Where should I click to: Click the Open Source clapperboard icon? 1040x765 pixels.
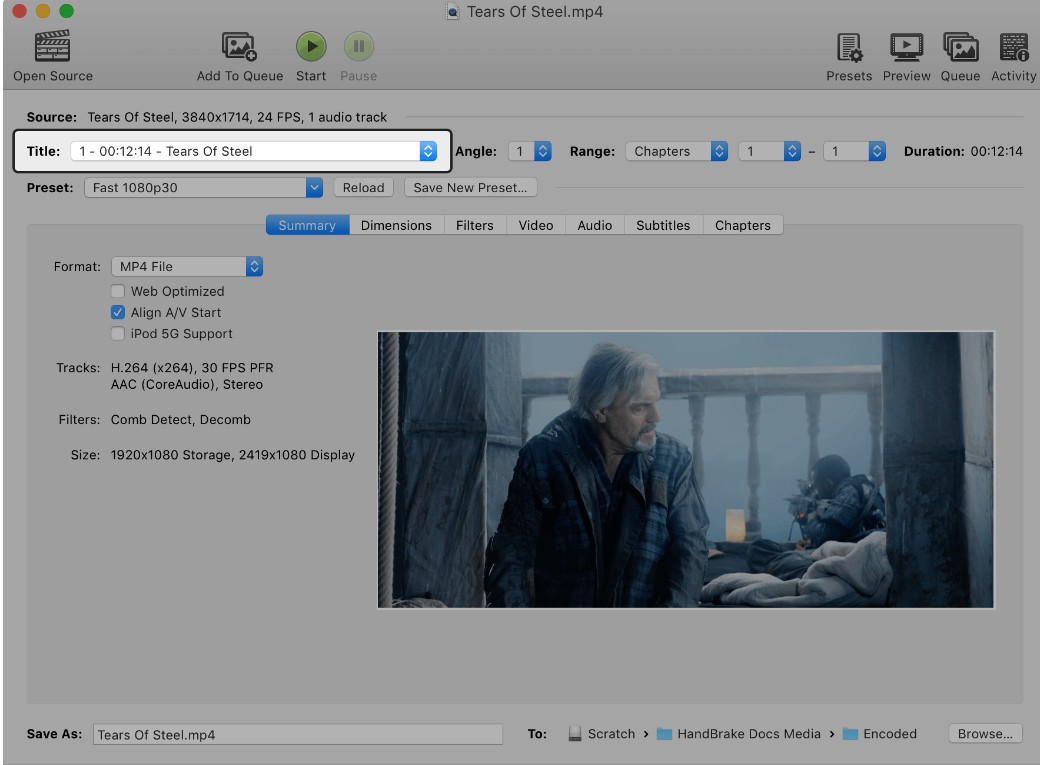click(52, 46)
